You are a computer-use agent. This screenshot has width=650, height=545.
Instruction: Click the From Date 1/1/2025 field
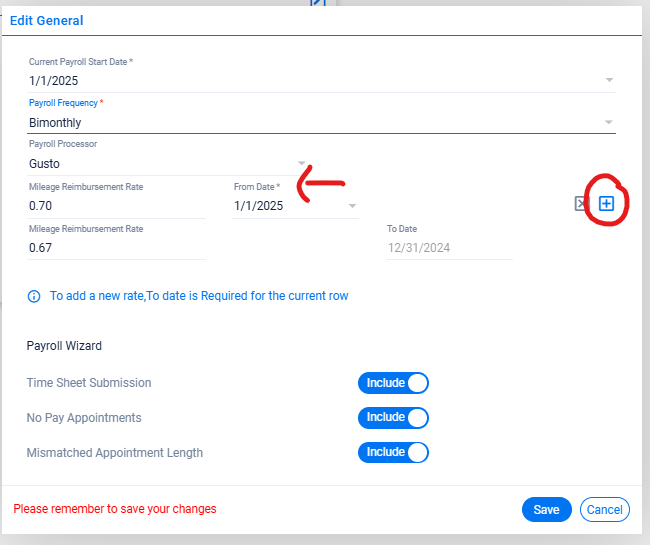pos(295,206)
